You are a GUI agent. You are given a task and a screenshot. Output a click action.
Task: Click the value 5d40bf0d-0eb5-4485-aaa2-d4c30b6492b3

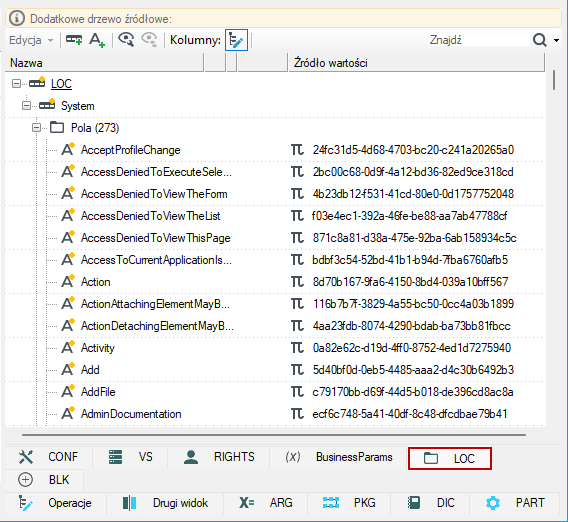413,370
